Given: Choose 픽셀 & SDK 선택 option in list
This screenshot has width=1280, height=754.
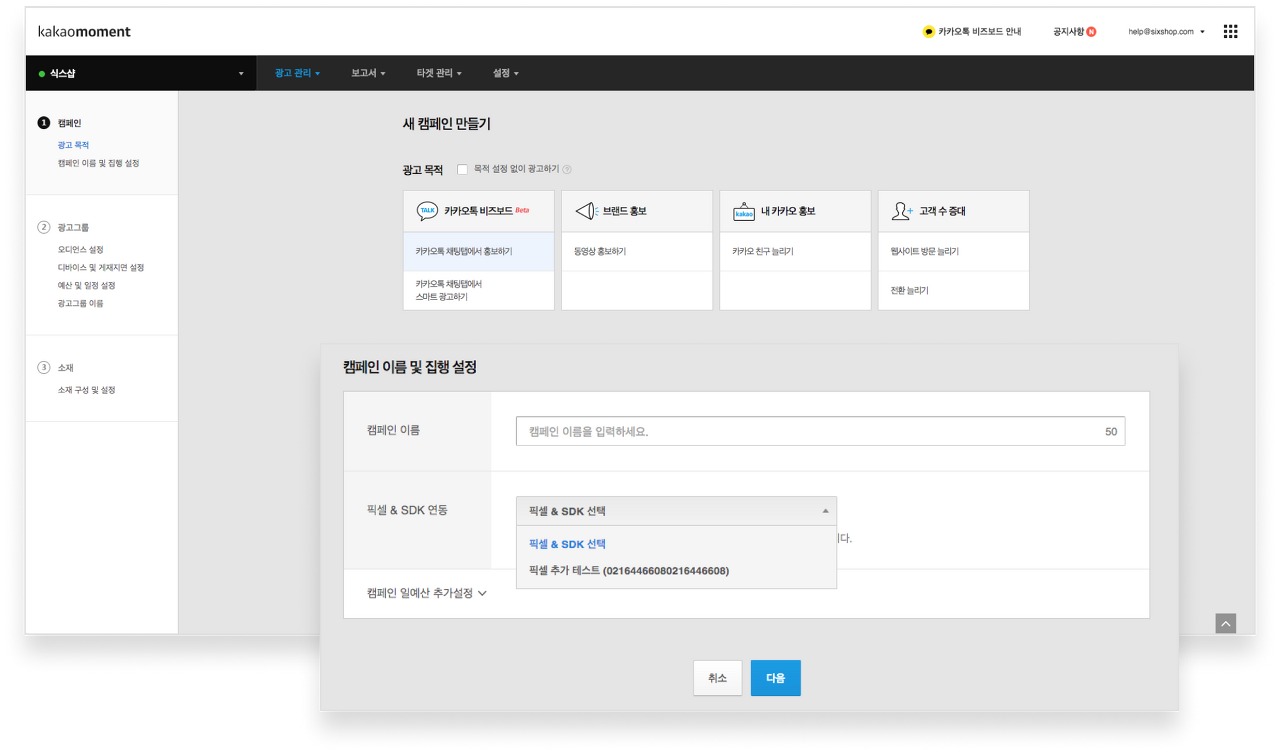Looking at the screenshot, I should coord(676,544).
